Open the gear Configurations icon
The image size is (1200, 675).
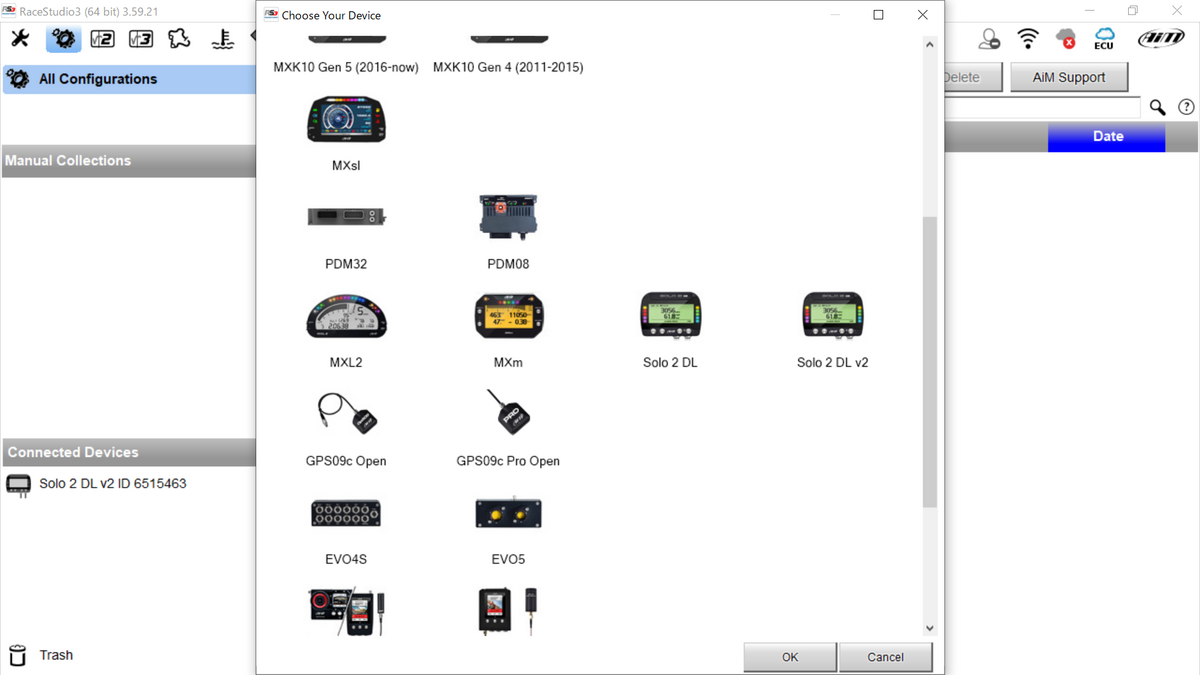click(x=63, y=39)
